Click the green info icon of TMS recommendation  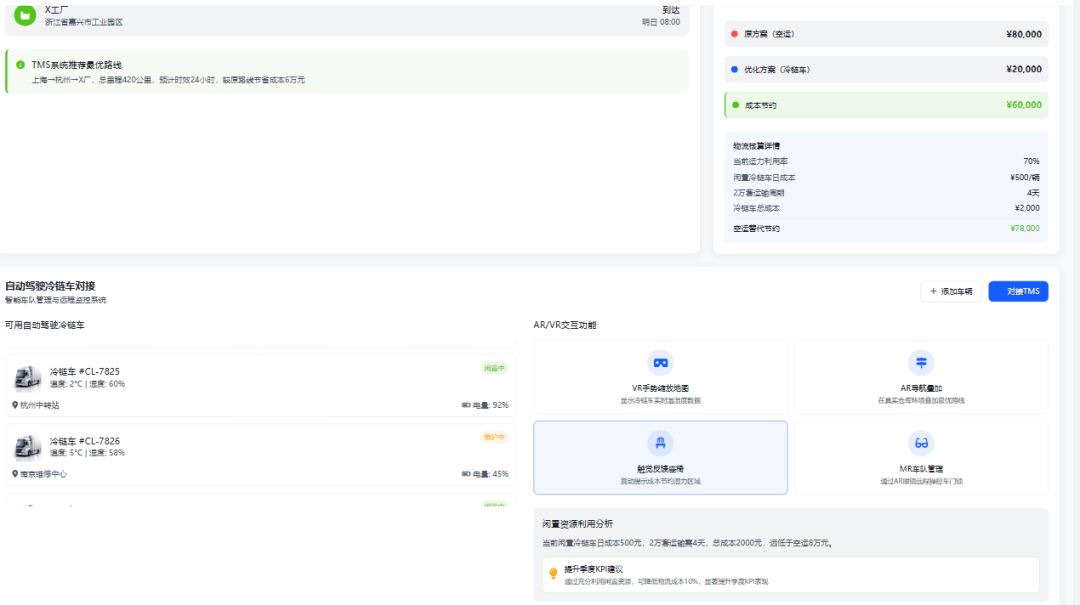[x=20, y=65]
